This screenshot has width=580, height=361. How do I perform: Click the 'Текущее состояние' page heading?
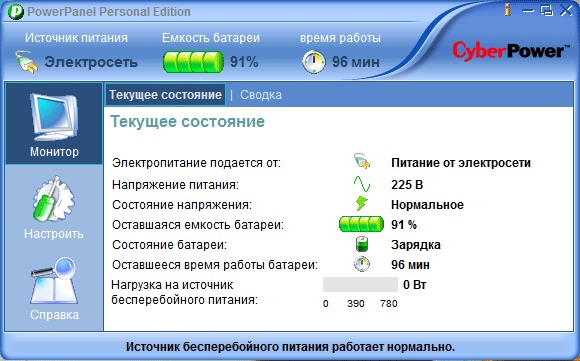[188, 121]
